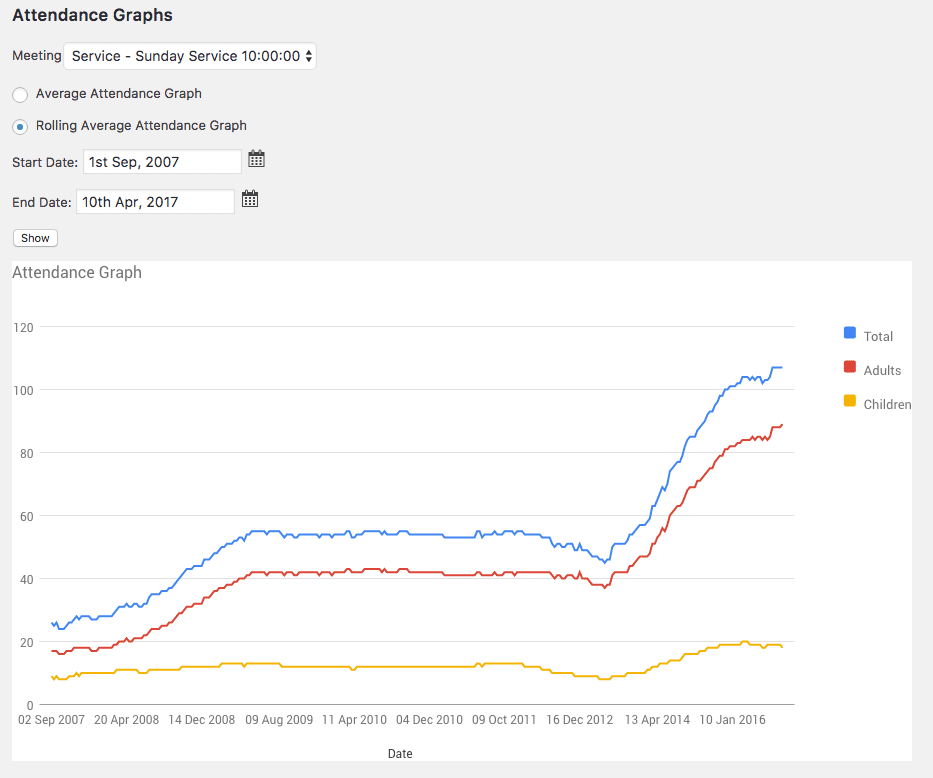
Task: Select the Rolling Average Attendance Graph option
Action: (20, 126)
